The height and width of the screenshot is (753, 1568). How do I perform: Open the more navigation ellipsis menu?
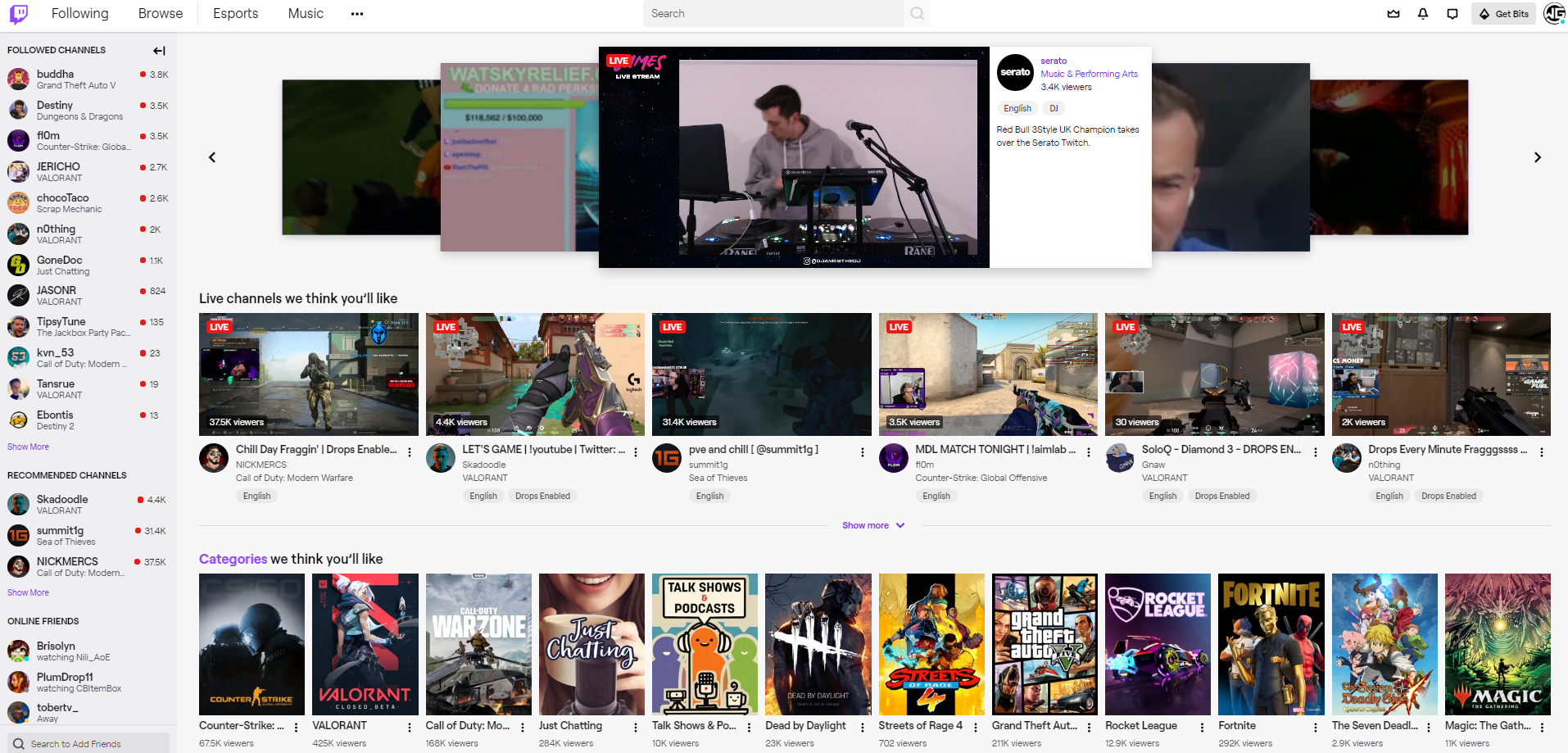(356, 14)
